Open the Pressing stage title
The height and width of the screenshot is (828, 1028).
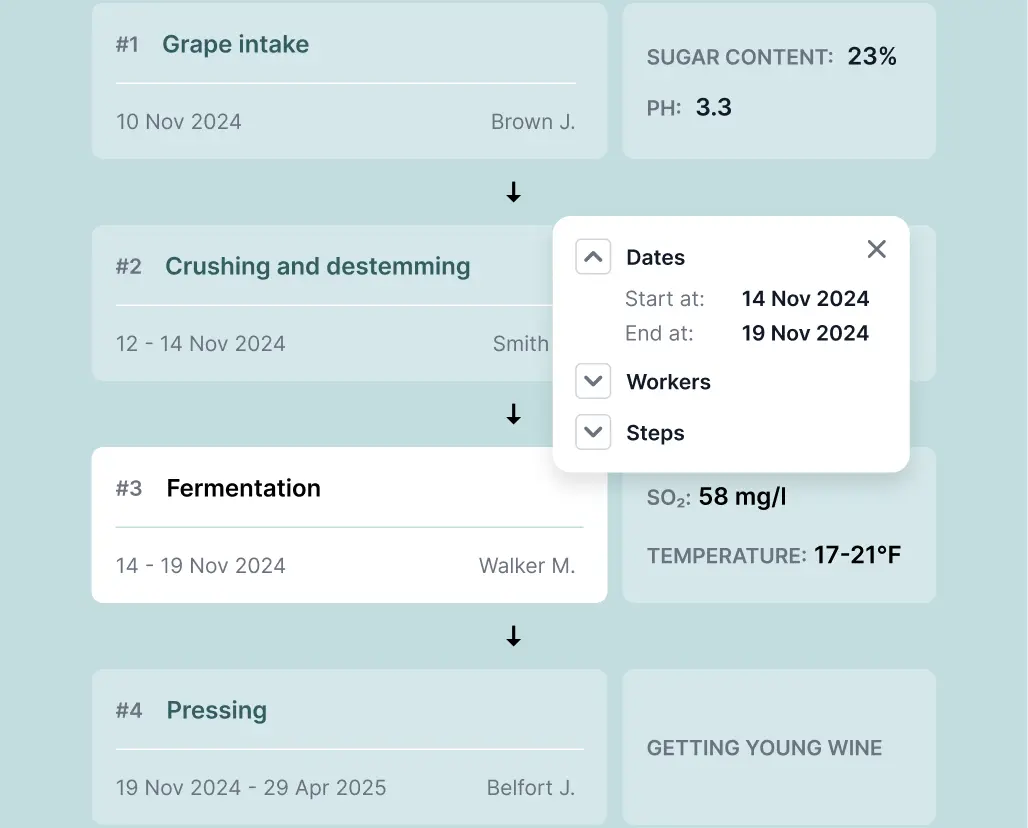coord(216,710)
